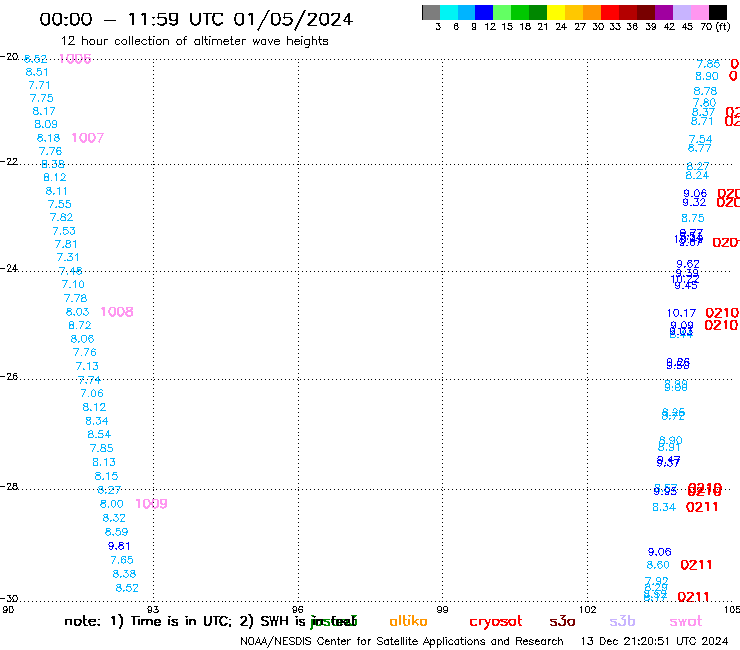Click the latitude axis label -26
740x650 pixels.
coord(9,377)
